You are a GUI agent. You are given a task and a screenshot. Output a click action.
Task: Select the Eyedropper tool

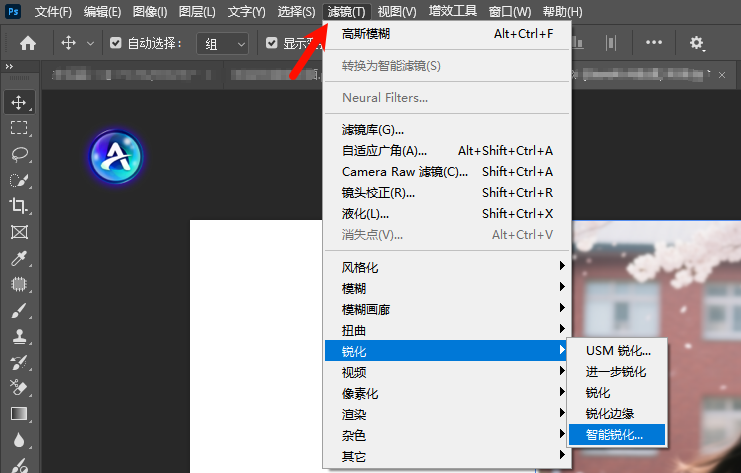(x=19, y=258)
